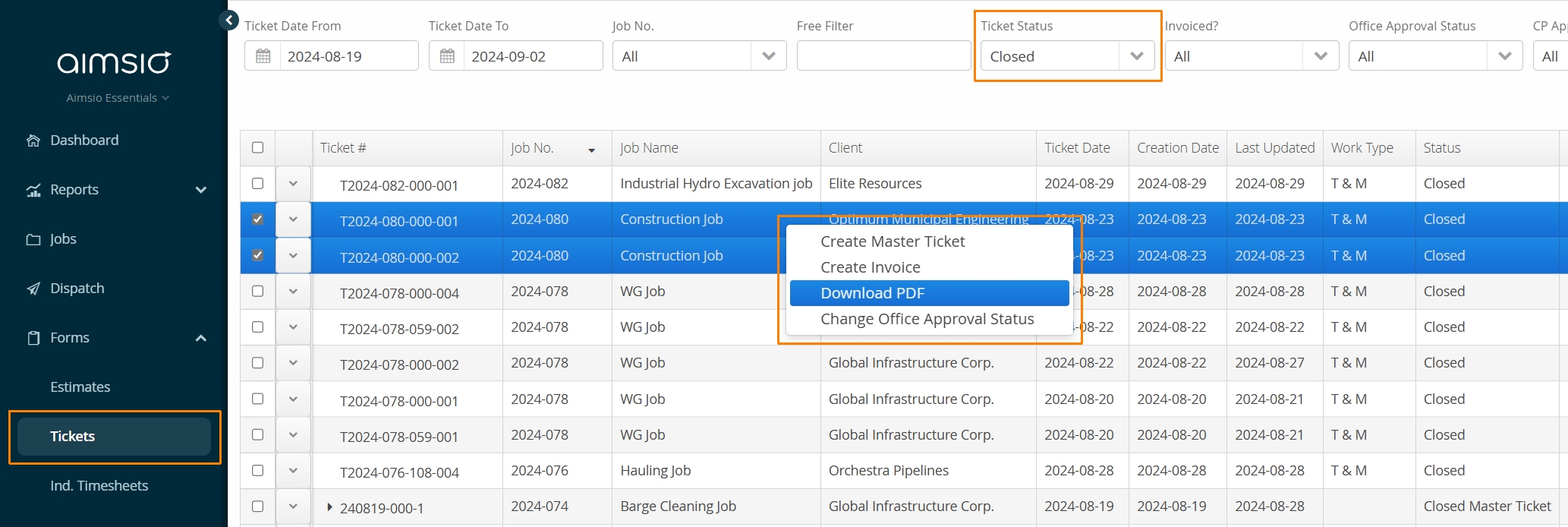Click the Aimsio logo
The image size is (1568, 527).
click(x=115, y=62)
